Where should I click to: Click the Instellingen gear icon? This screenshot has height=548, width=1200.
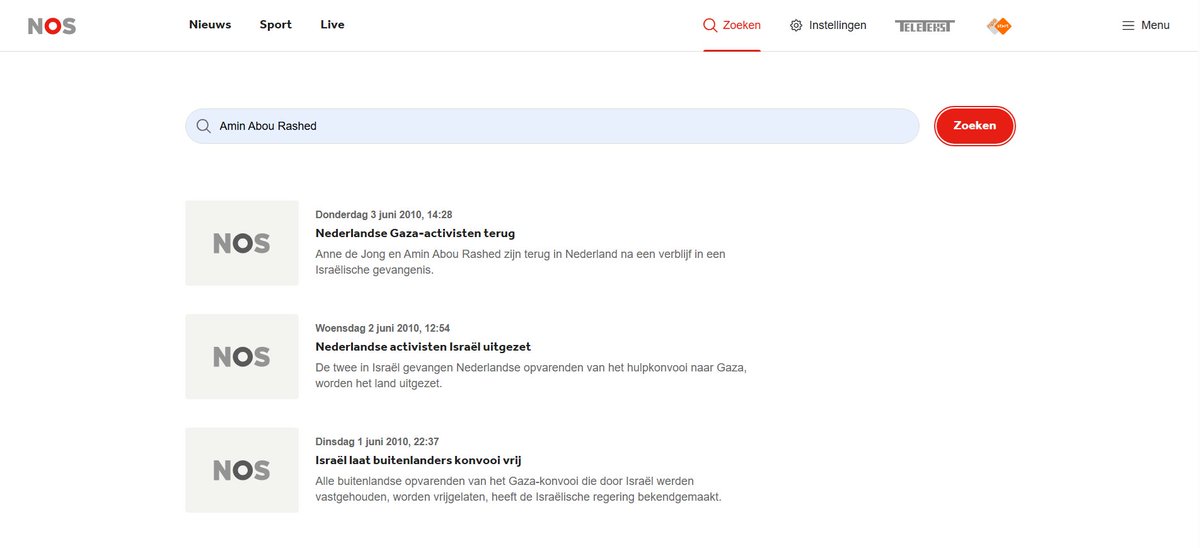tap(796, 25)
